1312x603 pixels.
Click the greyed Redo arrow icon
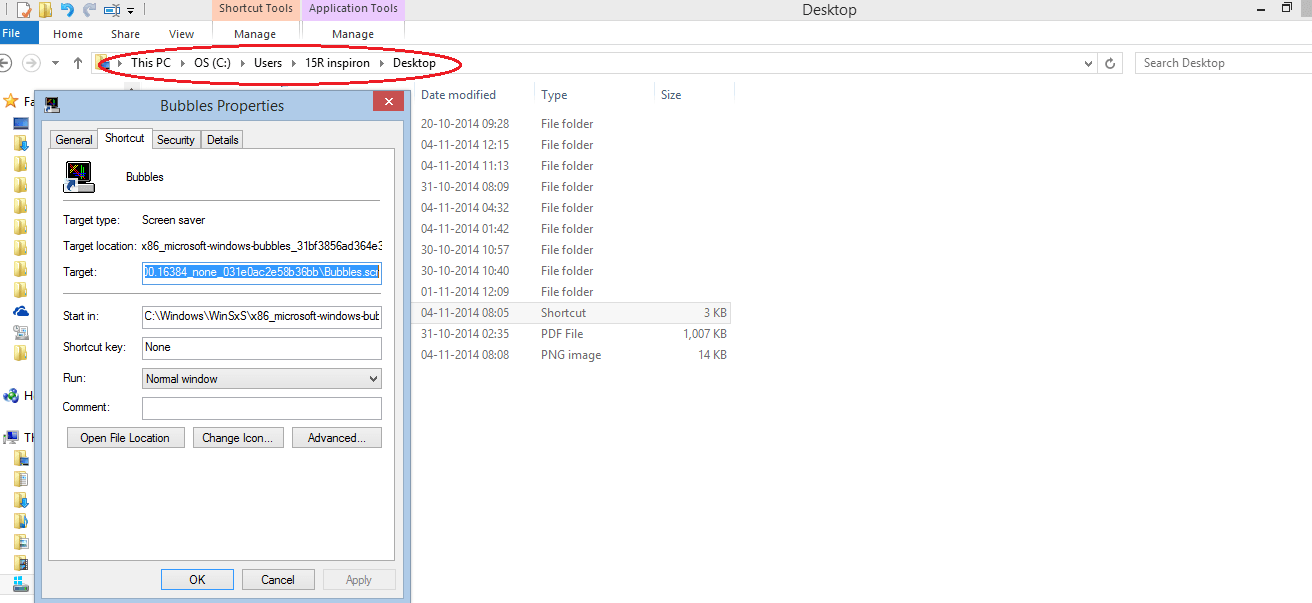click(88, 10)
